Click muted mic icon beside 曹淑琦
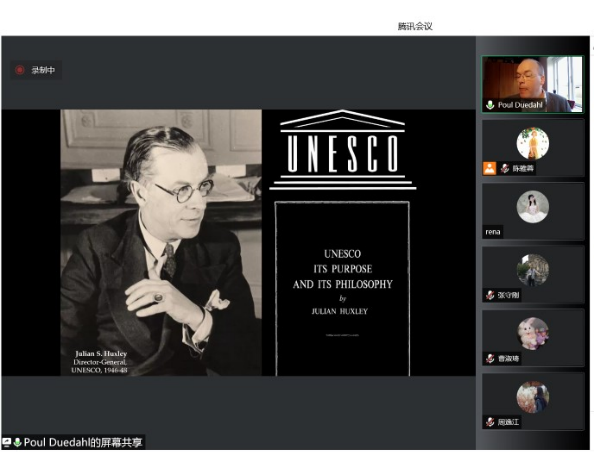594x468 pixels. [x=490, y=358]
